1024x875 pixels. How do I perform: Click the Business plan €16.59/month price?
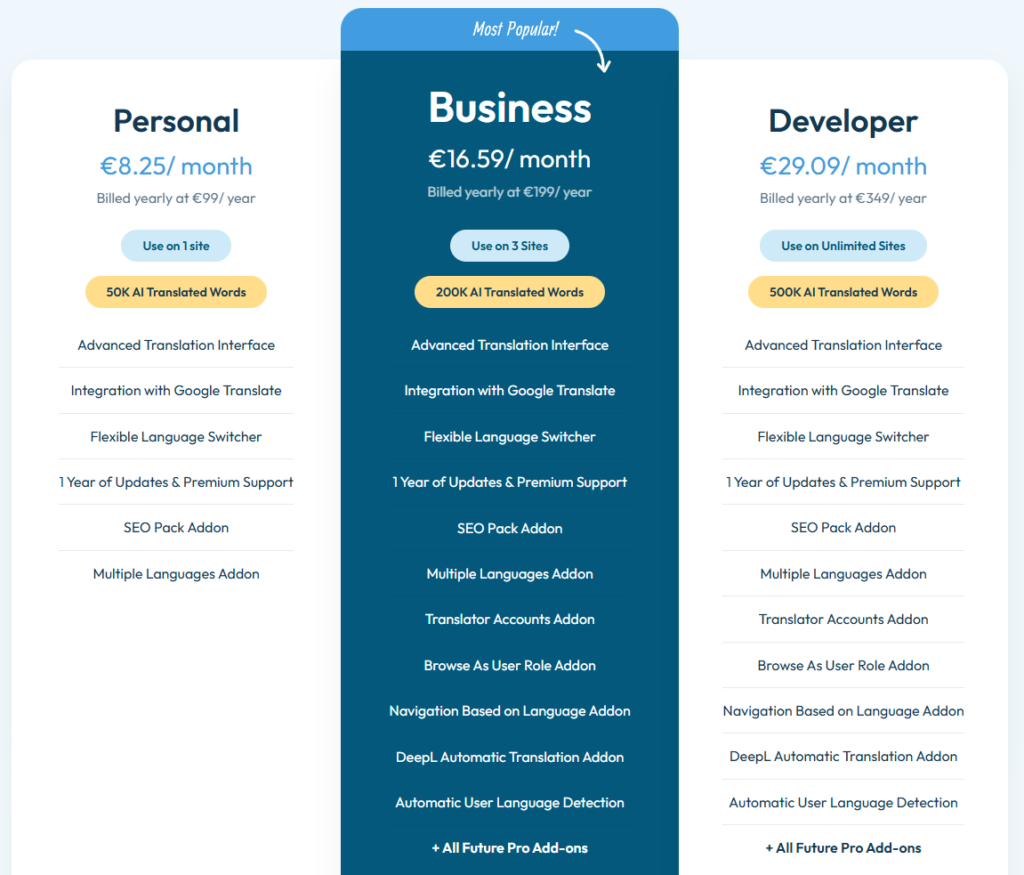coord(510,159)
